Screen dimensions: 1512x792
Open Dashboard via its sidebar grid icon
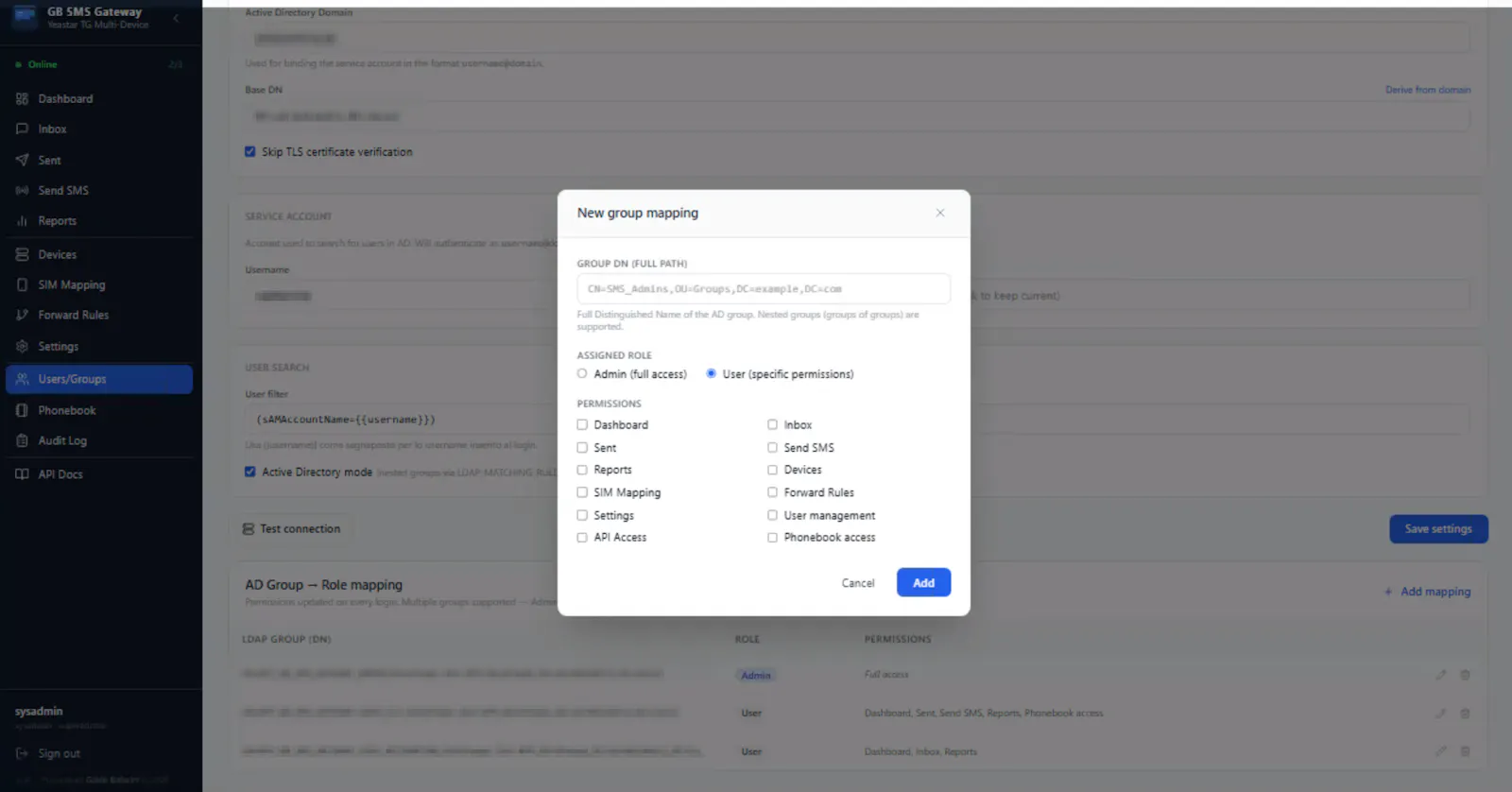pyautogui.click(x=22, y=98)
